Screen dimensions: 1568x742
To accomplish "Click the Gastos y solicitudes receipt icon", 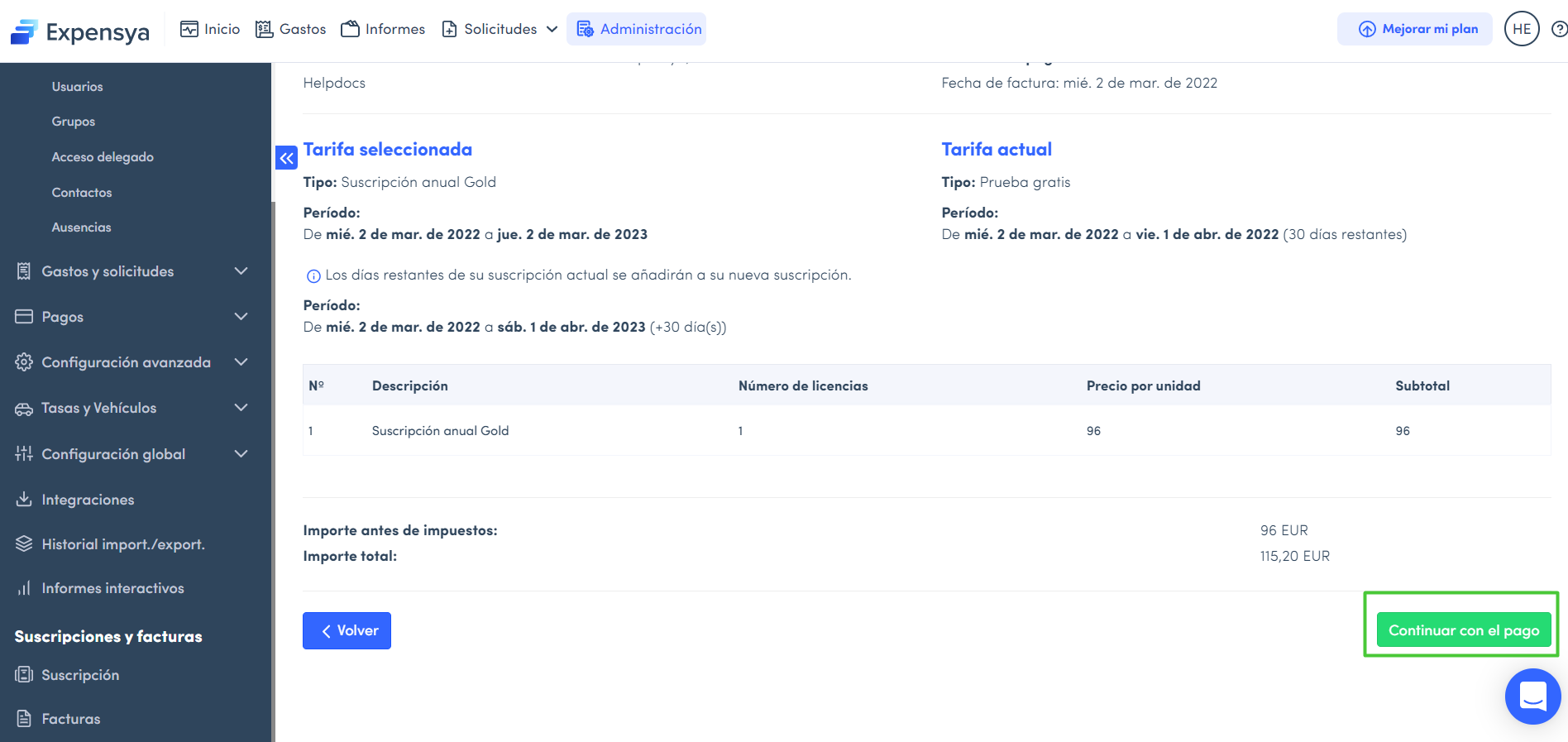I will click(x=24, y=271).
